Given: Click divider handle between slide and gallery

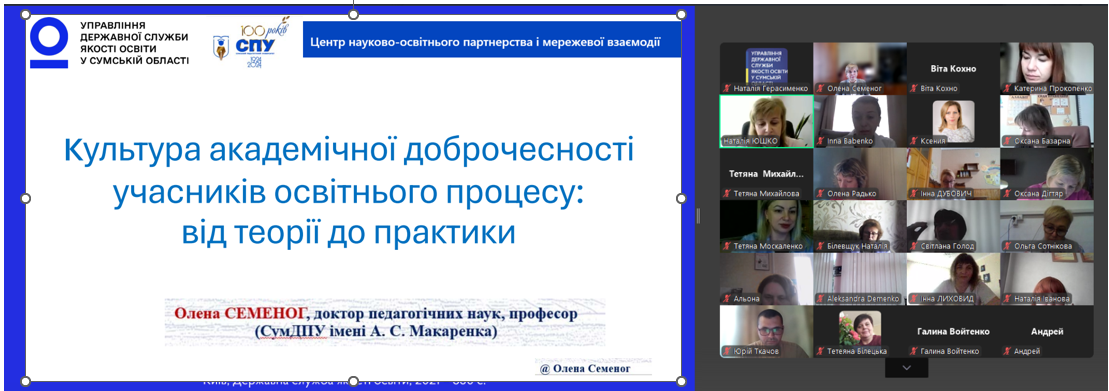Looking at the screenshot, I should pyautogui.click(x=699, y=215).
